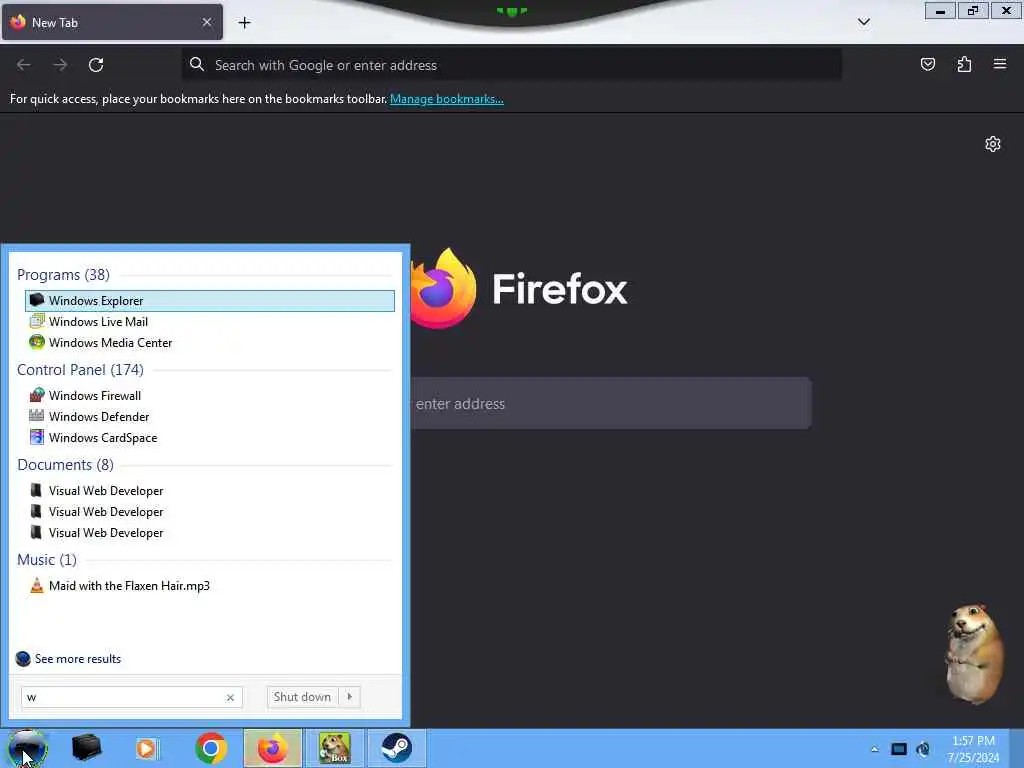Click the hamster desktop pet
The height and width of the screenshot is (768, 1024).
[974, 654]
